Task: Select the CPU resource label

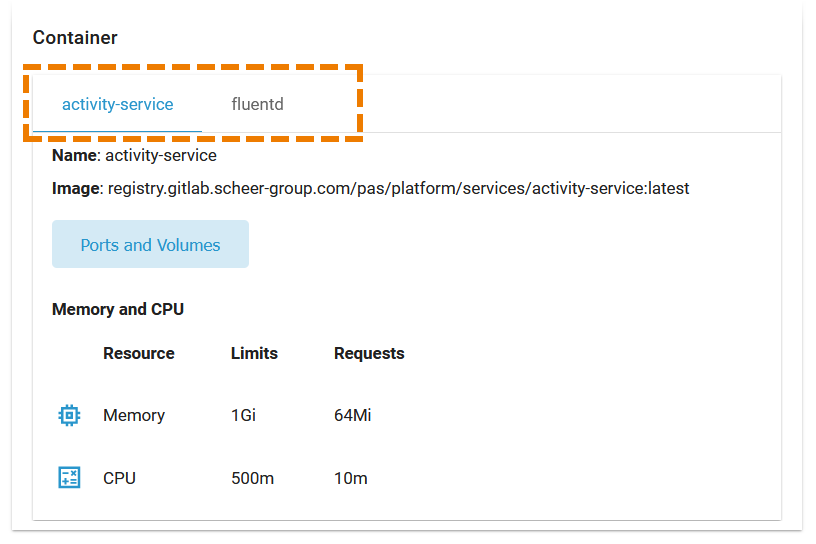Action: [x=119, y=478]
